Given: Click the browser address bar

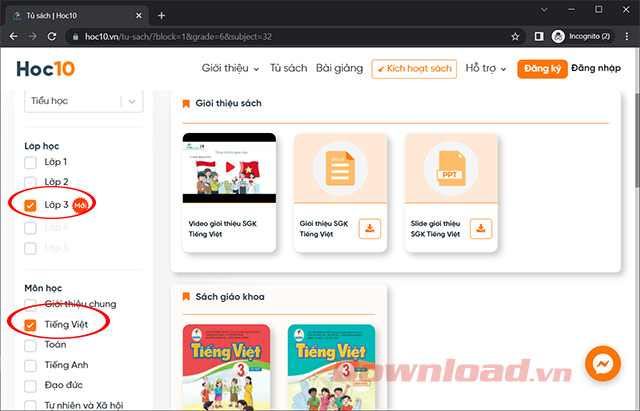Looking at the screenshot, I should click(280, 36).
